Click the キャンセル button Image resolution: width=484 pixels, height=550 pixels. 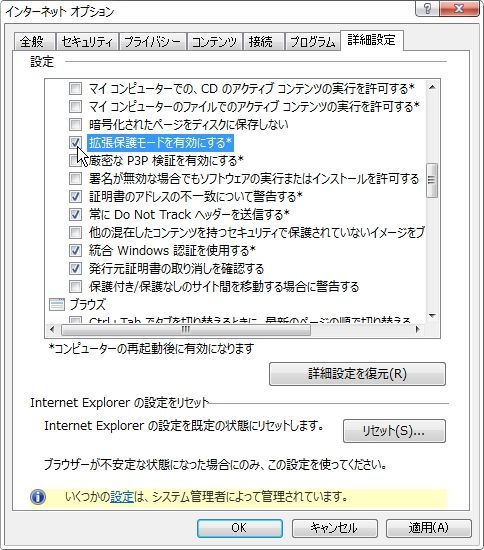coord(335,528)
